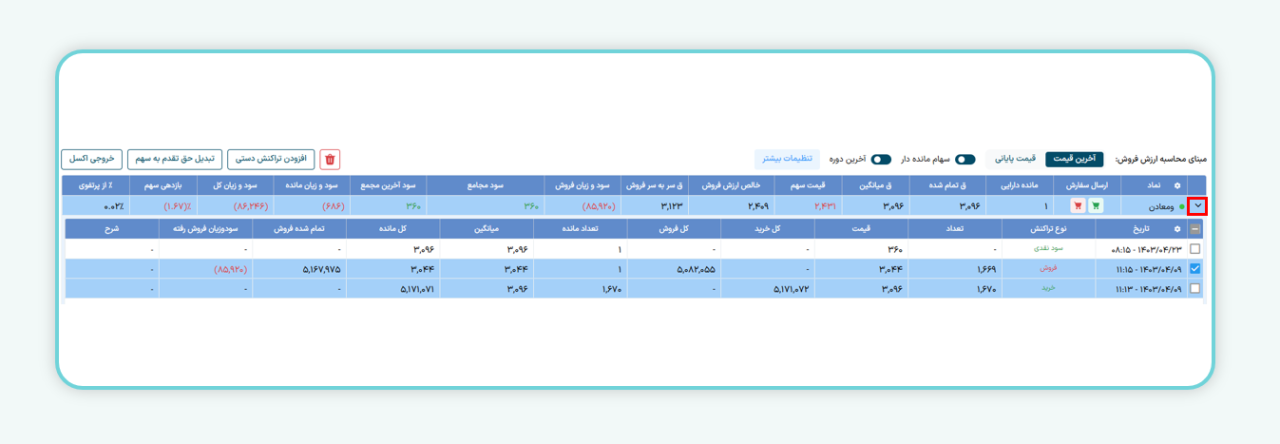Click the select-all box in transactions header
Image resolution: width=1280 pixels, height=444 pixels.
(1194, 229)
